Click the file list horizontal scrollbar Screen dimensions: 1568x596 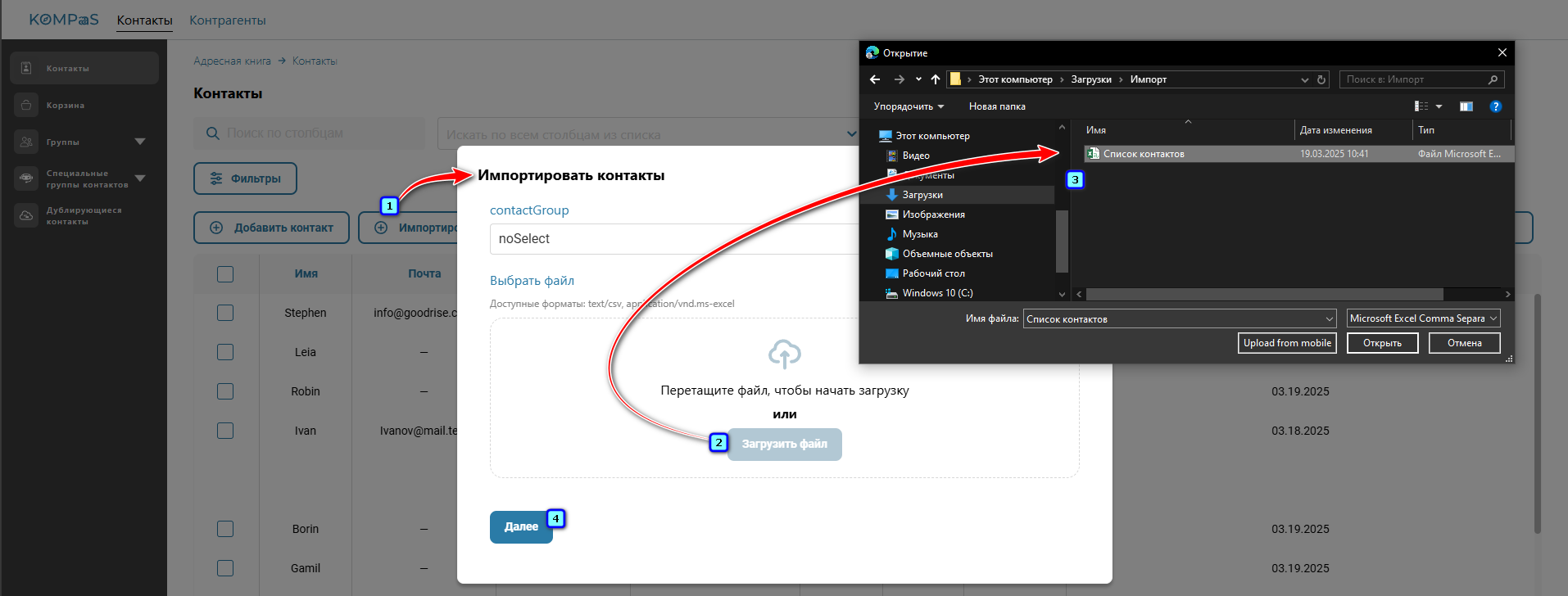click(1263, 294)
